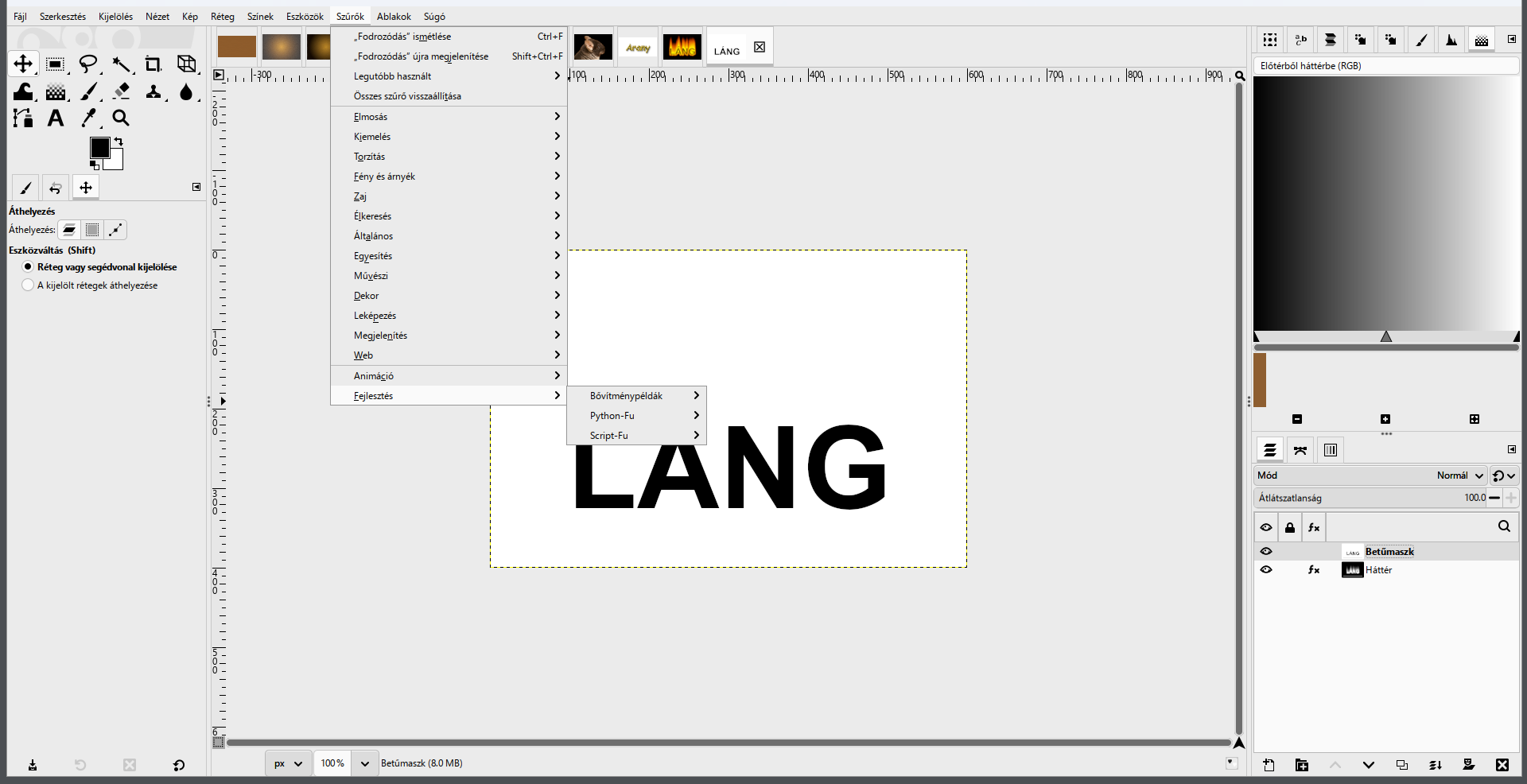This screenshot has width=1527, height=784.
Task: Expand the Script-Fu submenu
Action: click(636, 436)
